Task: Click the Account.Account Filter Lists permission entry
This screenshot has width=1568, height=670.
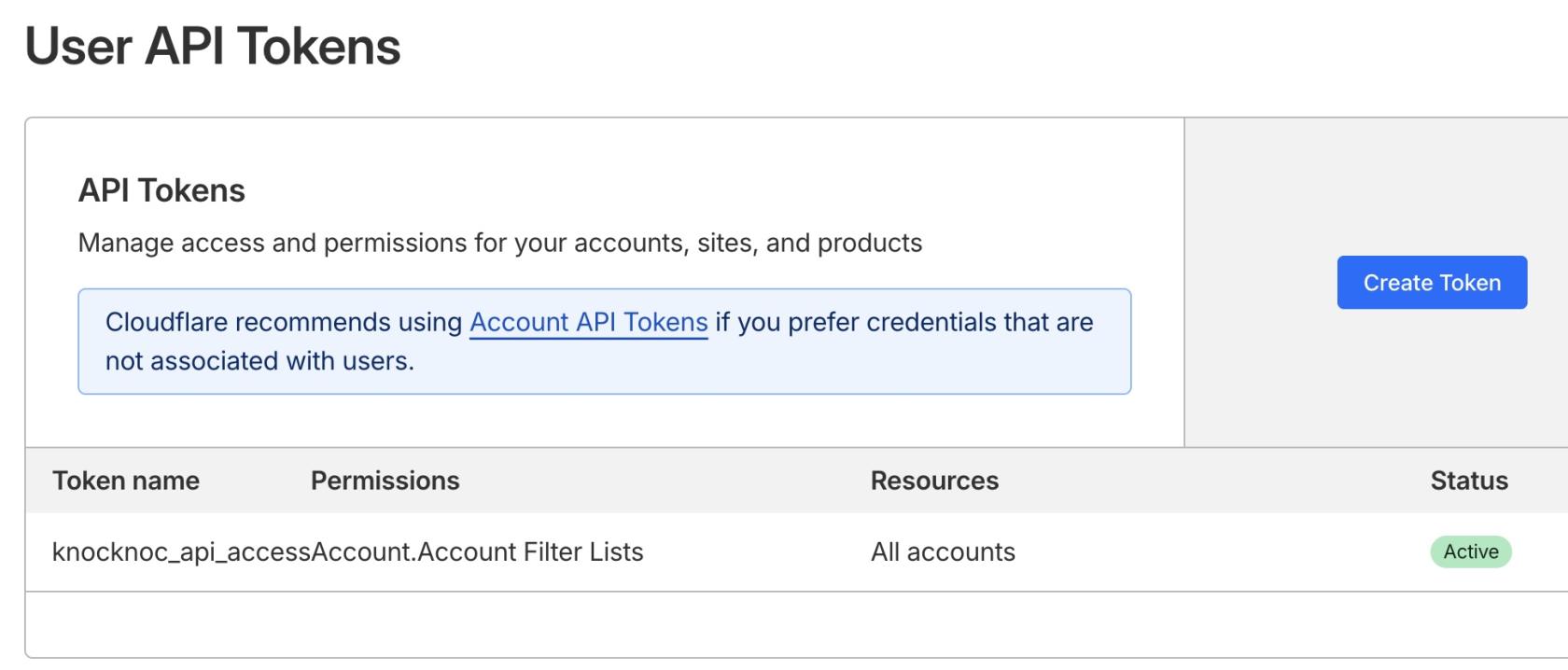Action: (478, 551)
